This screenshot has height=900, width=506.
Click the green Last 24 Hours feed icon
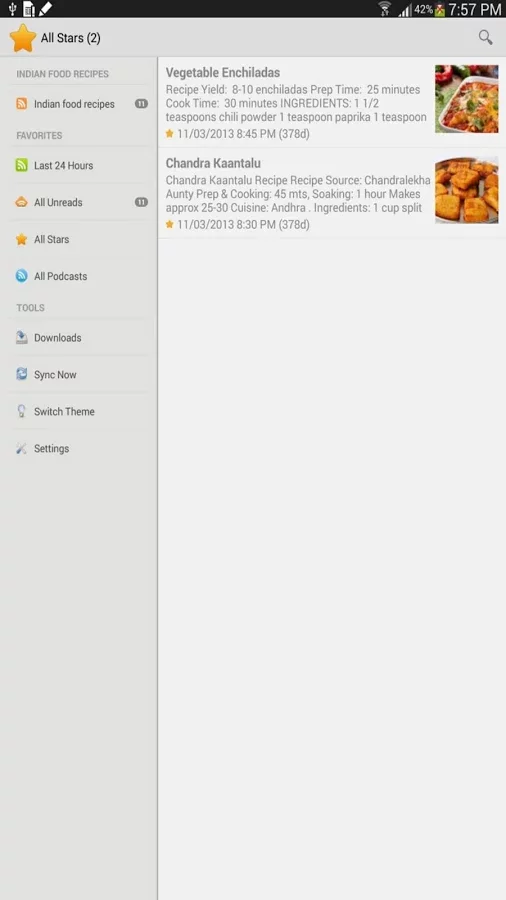click(21, 165)
